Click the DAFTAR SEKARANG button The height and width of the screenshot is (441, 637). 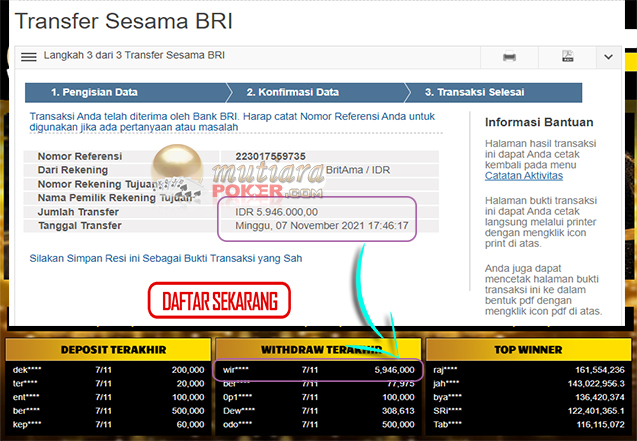click(219, 300)
